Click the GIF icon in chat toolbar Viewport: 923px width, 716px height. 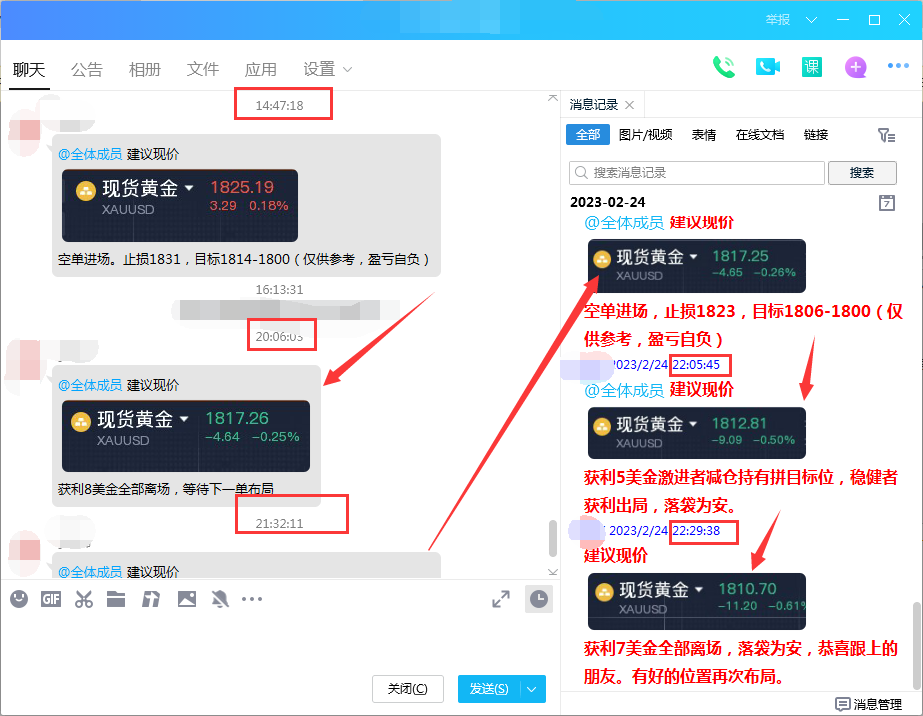(51, 599)
